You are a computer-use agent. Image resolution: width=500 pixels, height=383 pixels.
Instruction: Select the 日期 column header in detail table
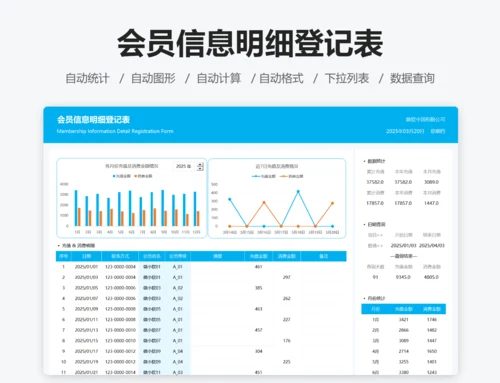click(x=86, y=256)
